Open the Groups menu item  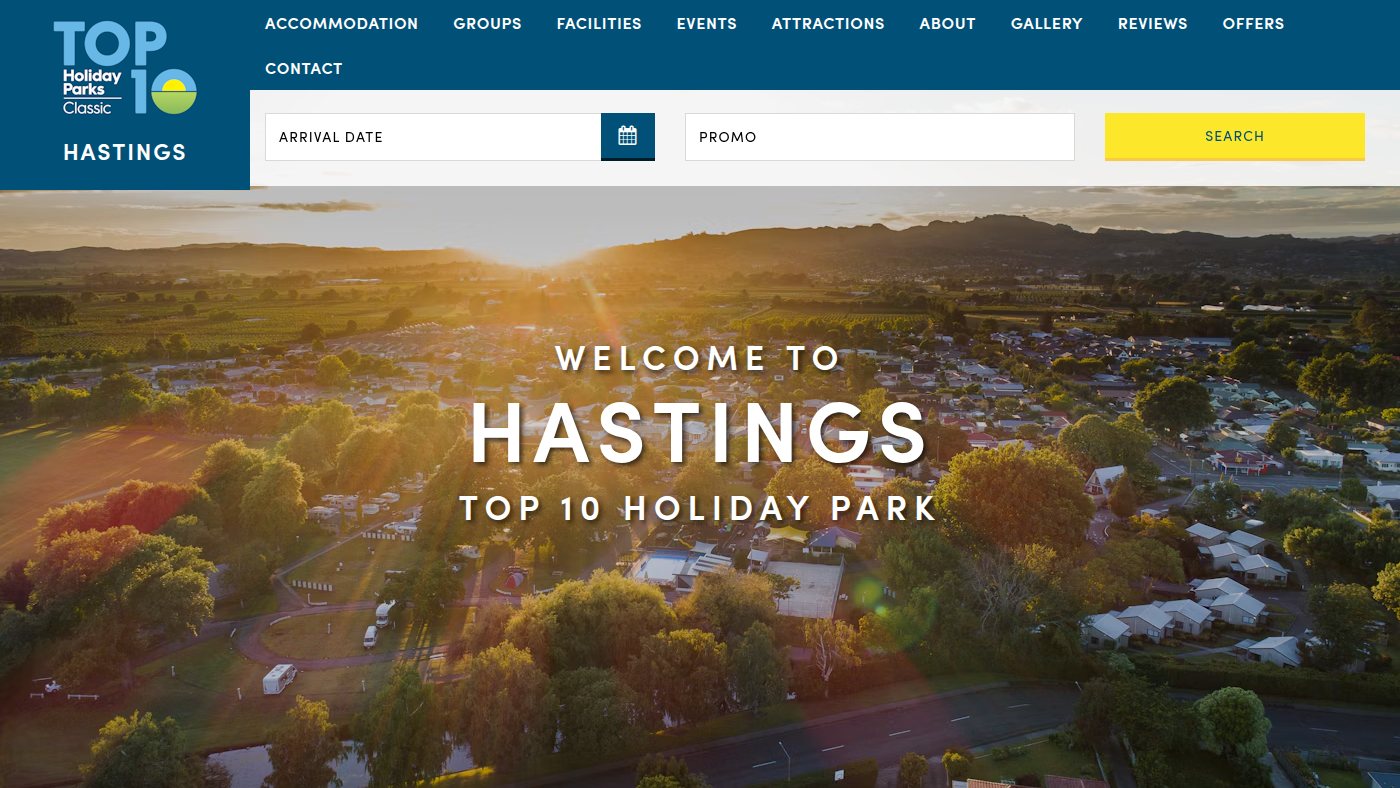click(x=487, y=23)
